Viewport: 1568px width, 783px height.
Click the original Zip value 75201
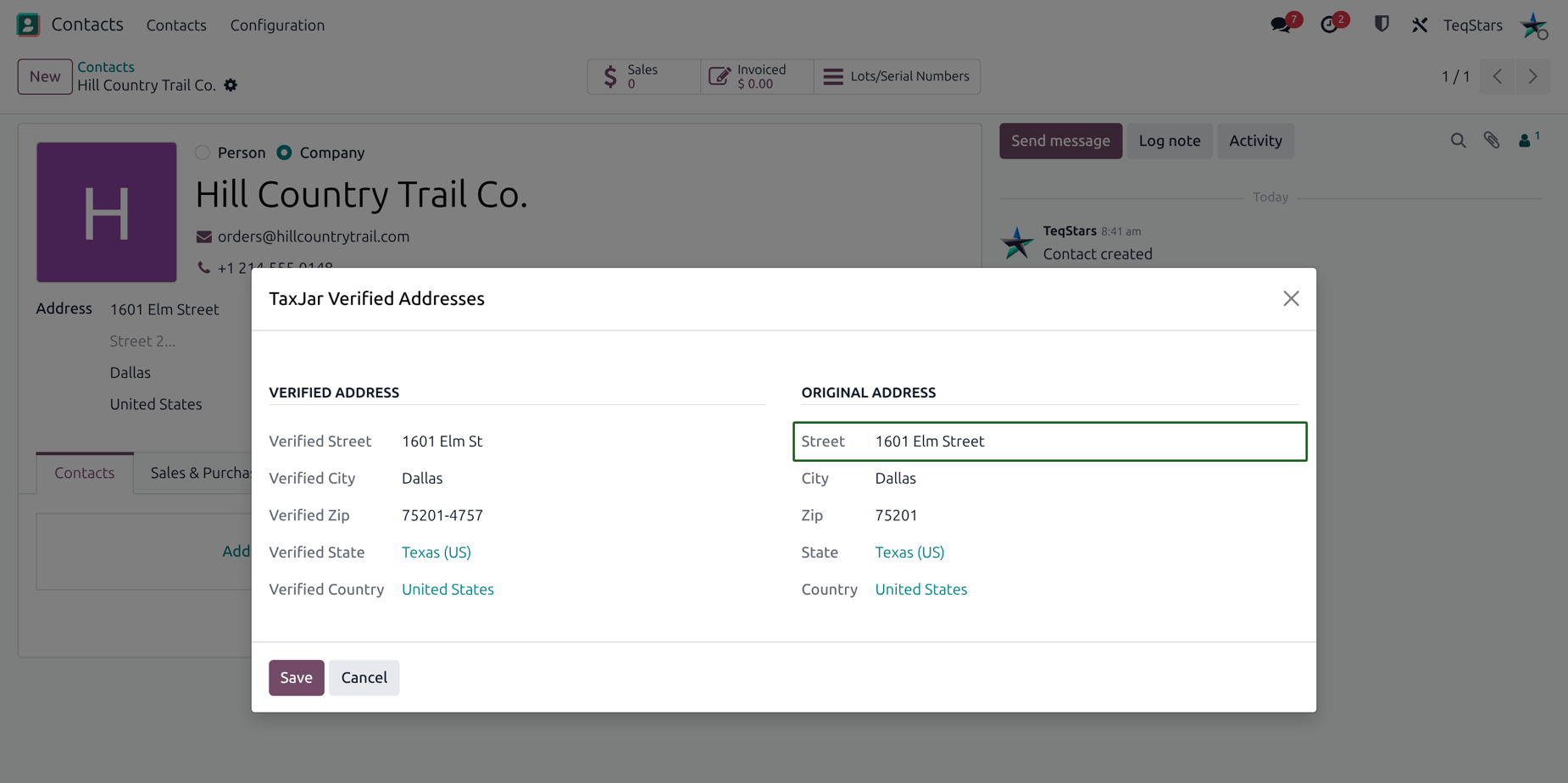[x=896, y=515]
